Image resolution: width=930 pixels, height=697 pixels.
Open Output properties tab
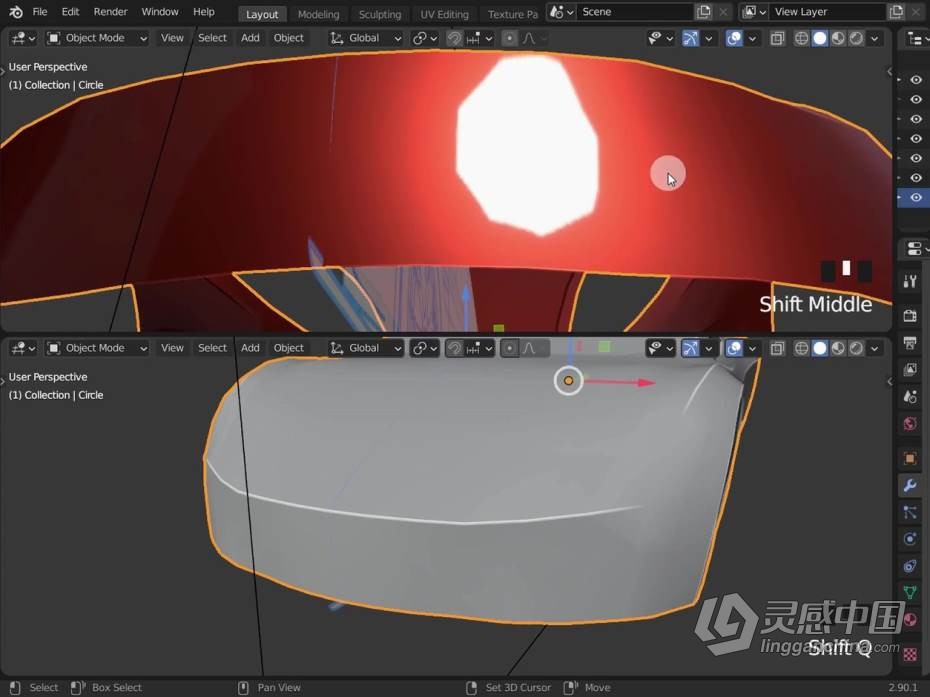[910, 343]
